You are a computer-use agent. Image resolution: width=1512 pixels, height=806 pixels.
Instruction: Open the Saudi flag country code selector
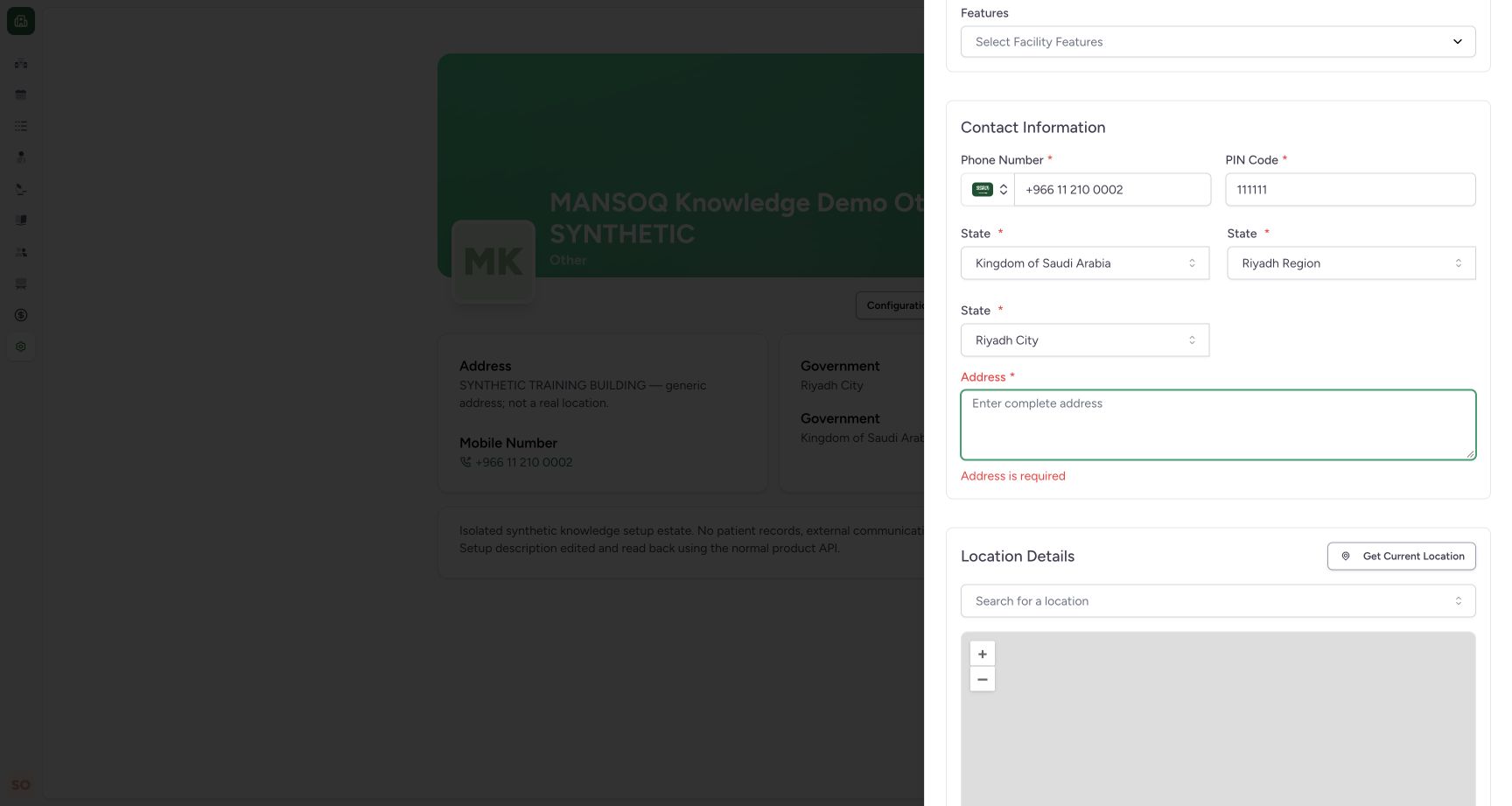click(988, 189)
